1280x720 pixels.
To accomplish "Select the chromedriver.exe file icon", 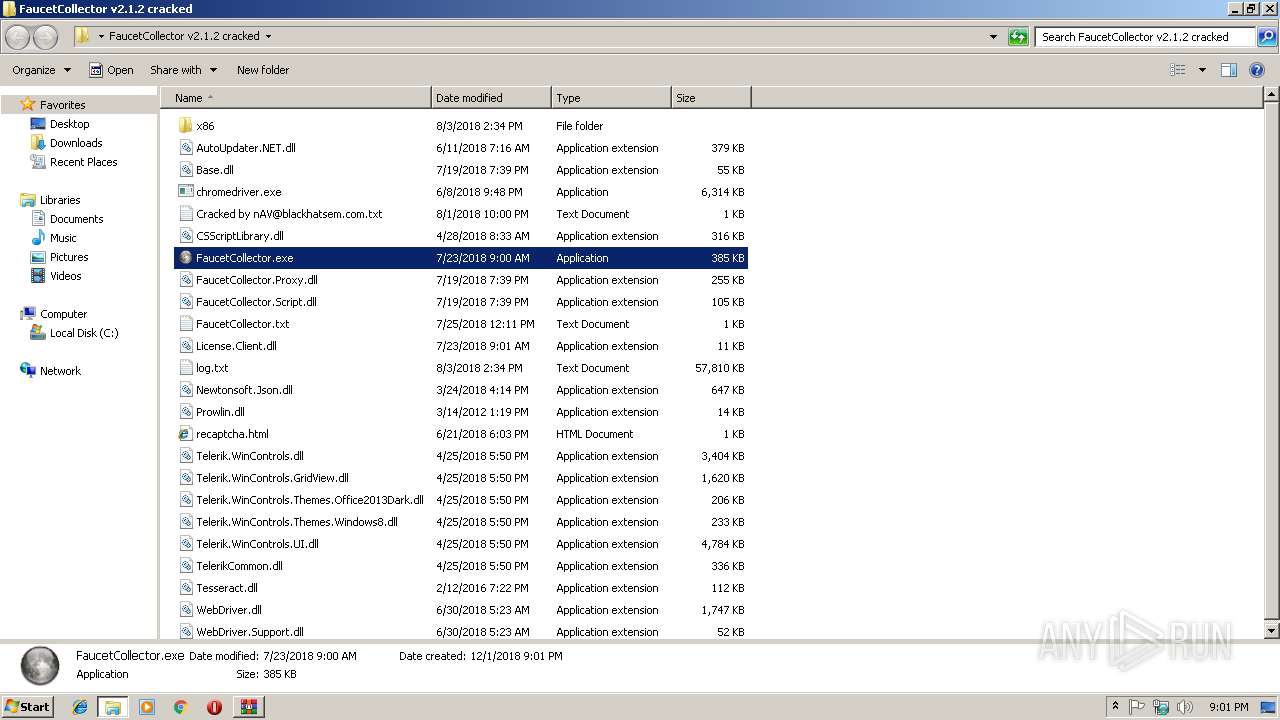I will [x=185, y=192].
